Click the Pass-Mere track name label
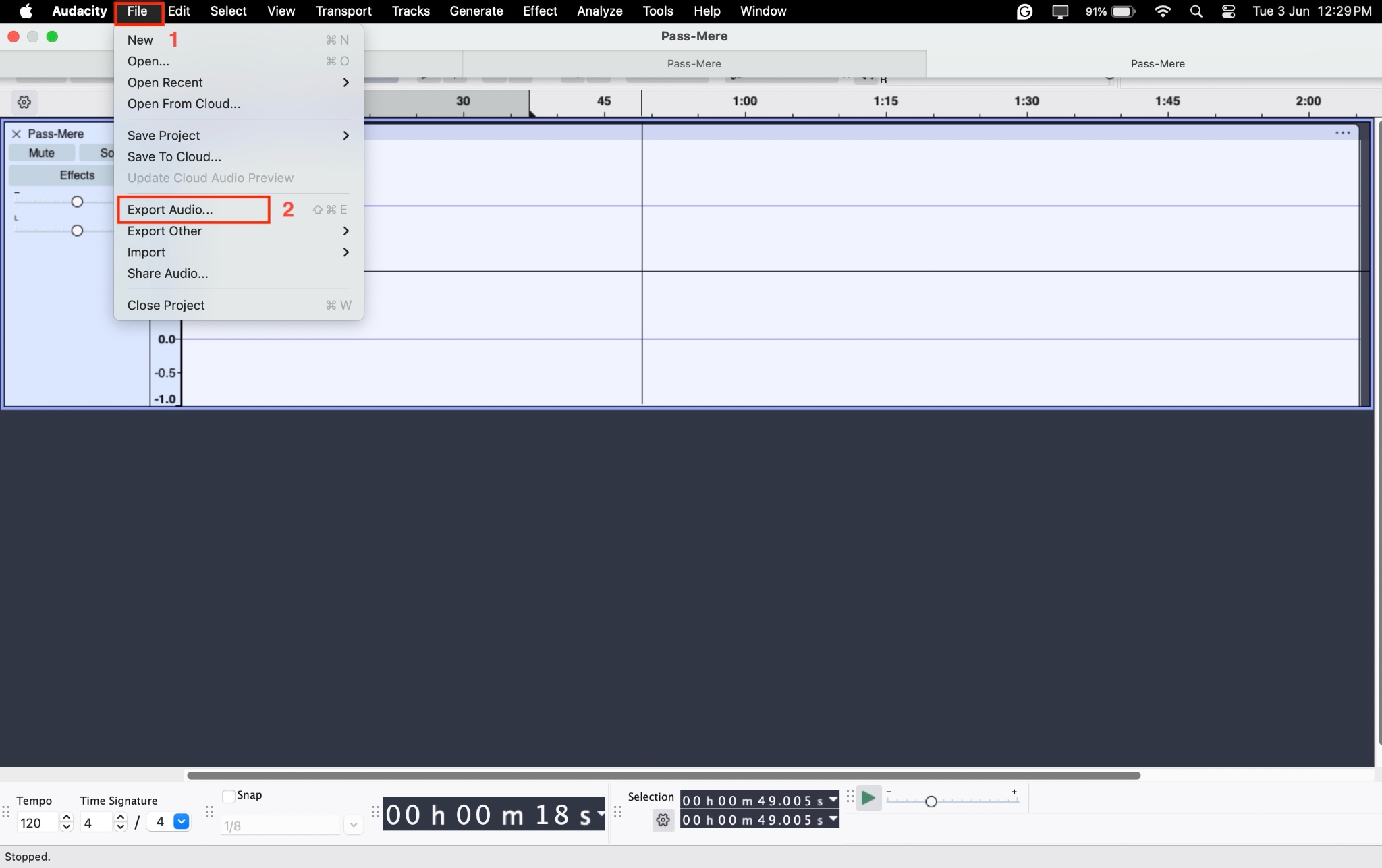This screenshot has height=868, width=1382. pyautogui.click(x=55, y=134)
